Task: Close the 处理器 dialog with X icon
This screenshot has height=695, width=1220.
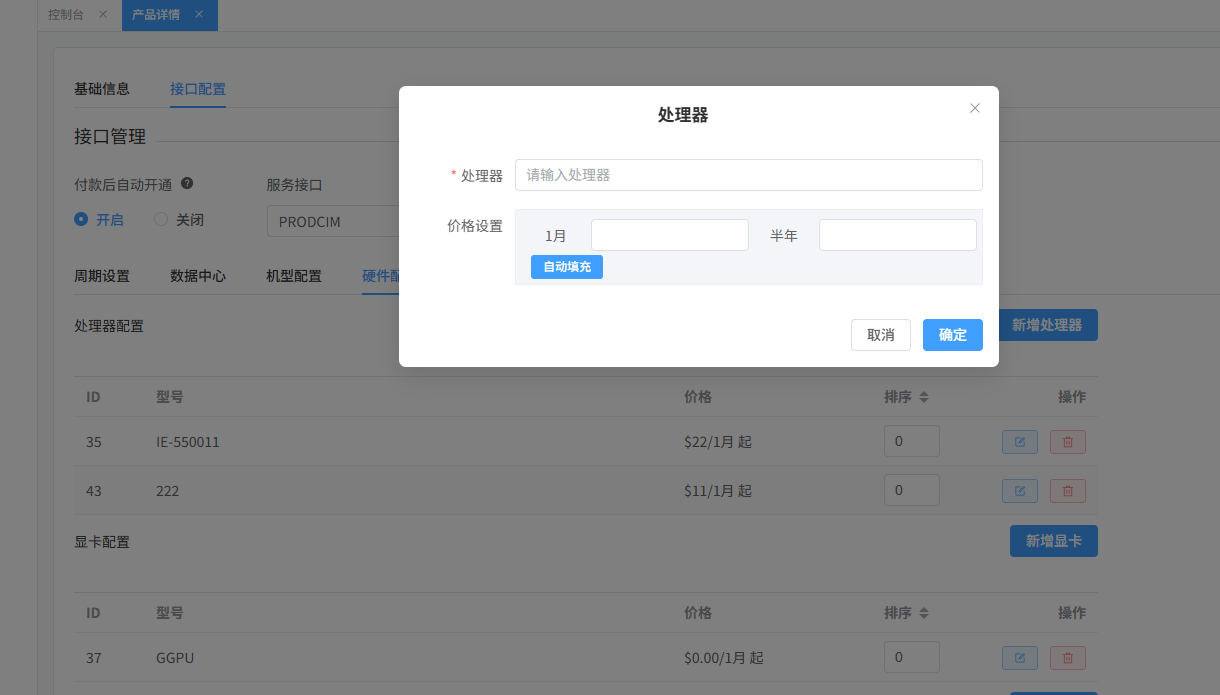Action: 975,108
